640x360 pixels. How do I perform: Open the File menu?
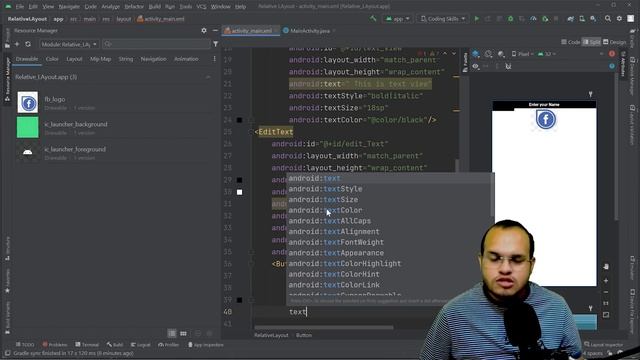(x=20, y=7)
